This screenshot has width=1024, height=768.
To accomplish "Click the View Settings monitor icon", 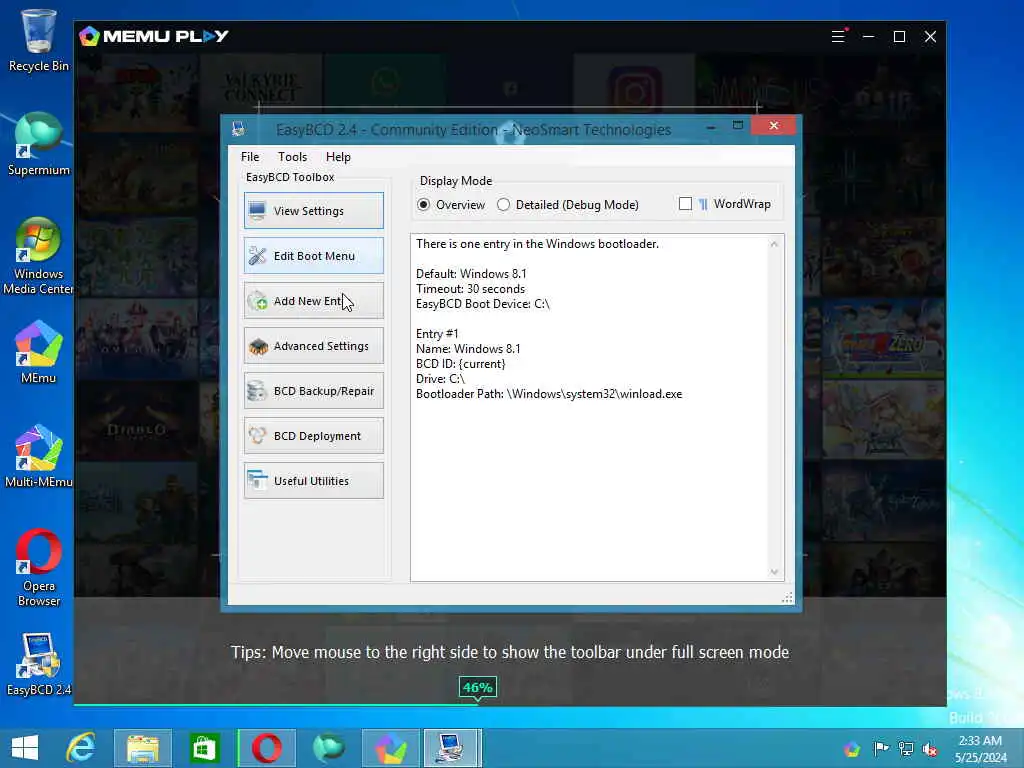I will coord(257,210).
